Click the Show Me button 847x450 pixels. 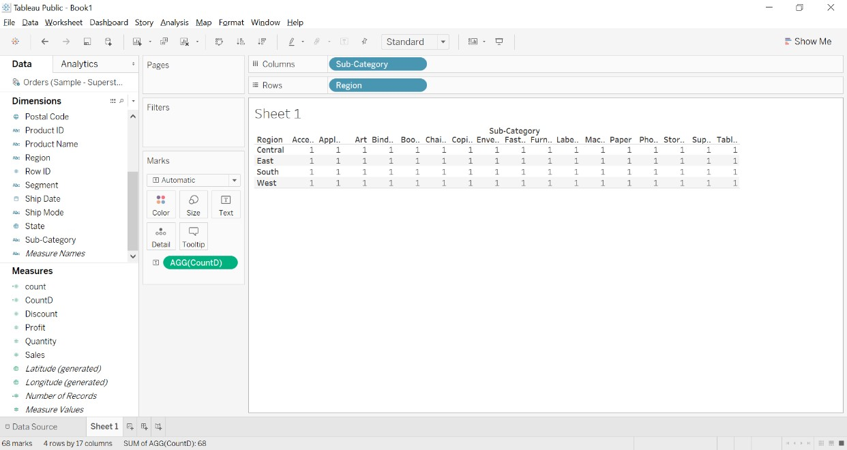tap(808, 42)
